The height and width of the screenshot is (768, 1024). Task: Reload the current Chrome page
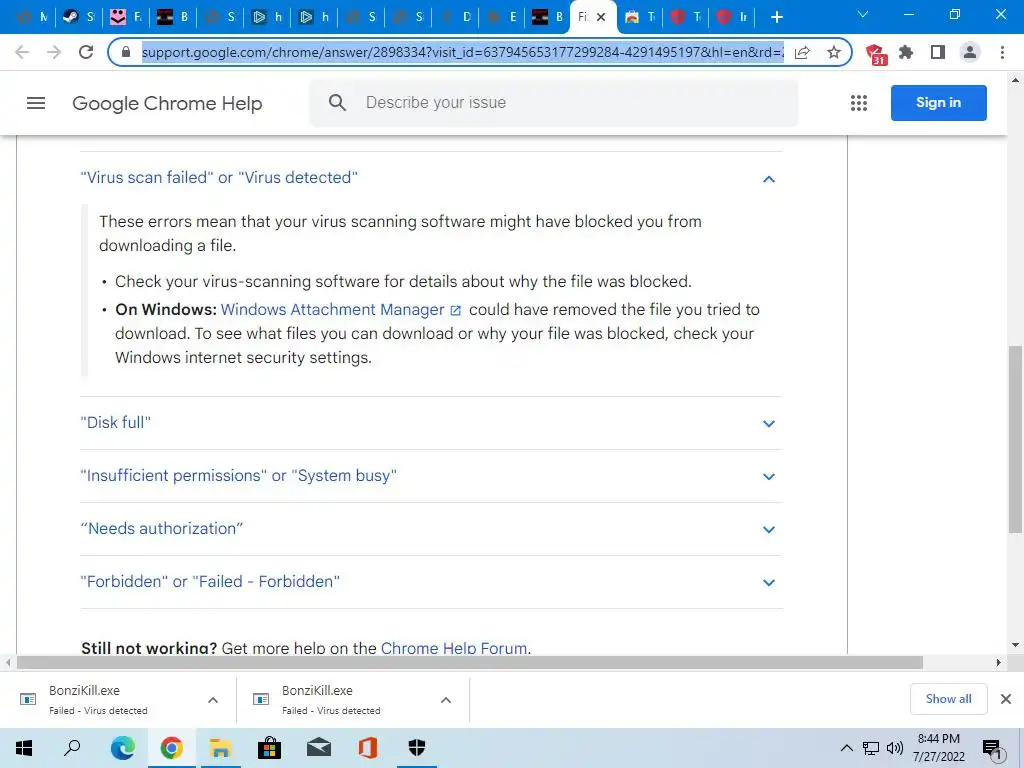(86, 52)
